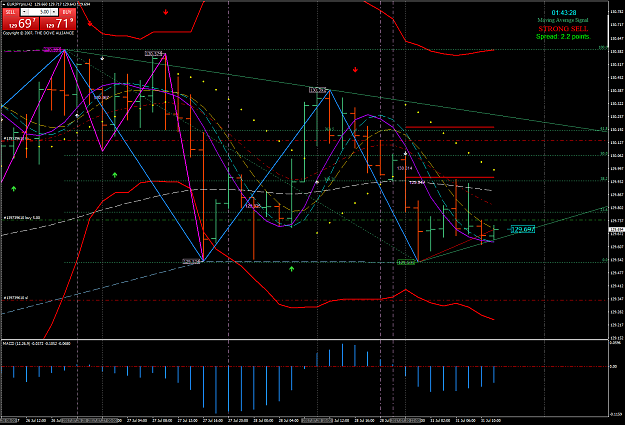Click the Moving Average Signal label
Viewport: 625px width, 425px height.
[x=562, y=20]
